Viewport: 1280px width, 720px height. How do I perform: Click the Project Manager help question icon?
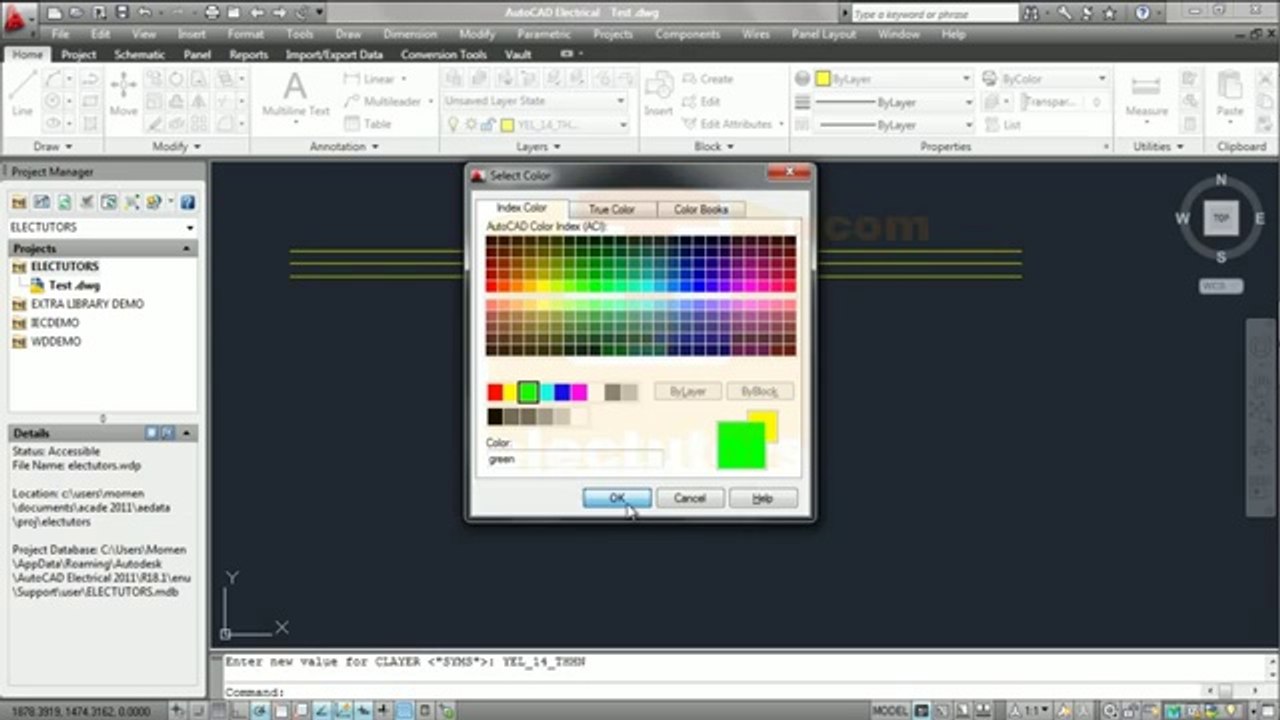click(x=187, y=202)
